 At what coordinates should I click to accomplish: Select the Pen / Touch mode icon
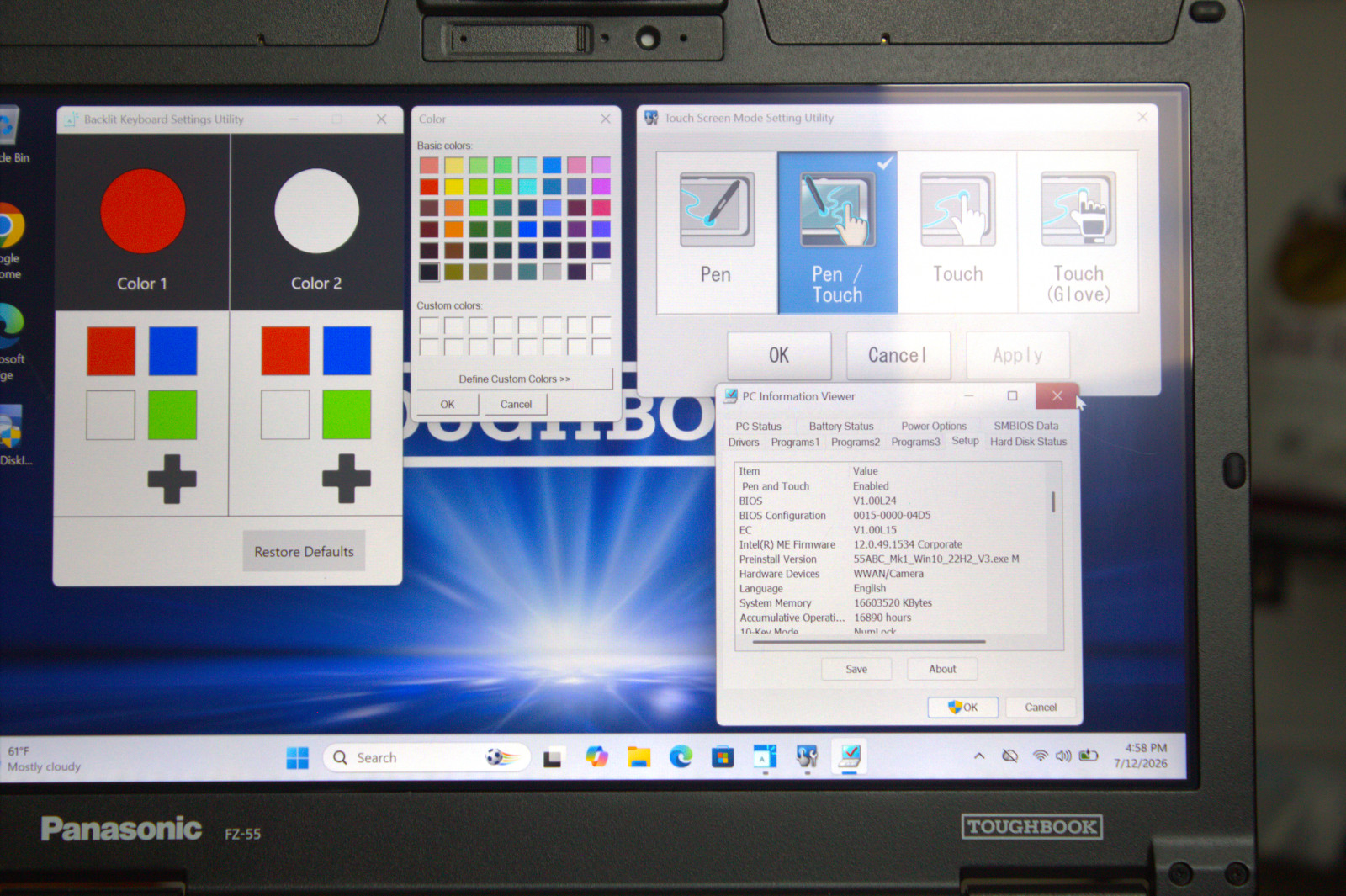point(837,209)
